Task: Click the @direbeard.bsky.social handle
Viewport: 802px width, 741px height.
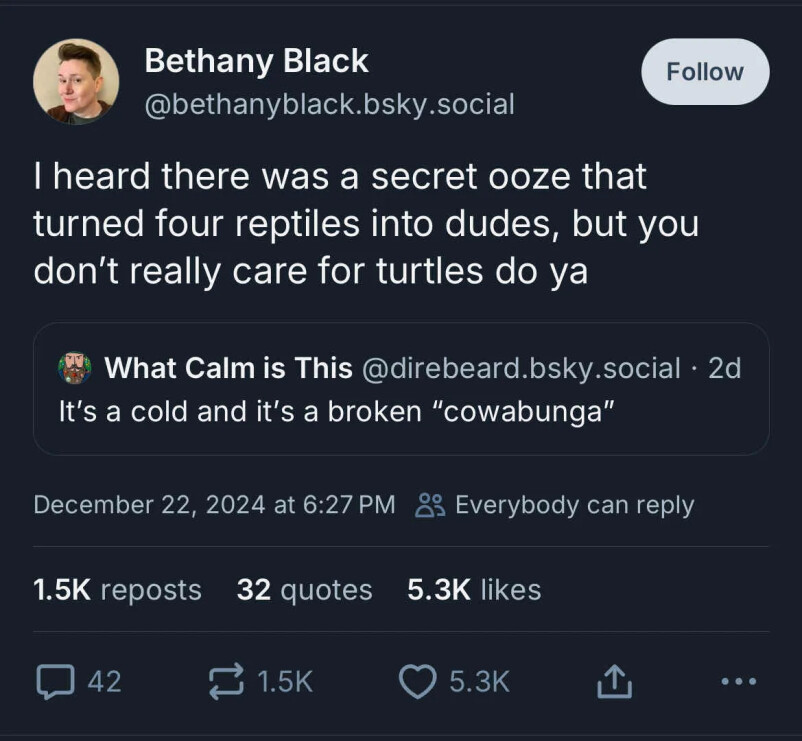Action: tap(520, 368)
